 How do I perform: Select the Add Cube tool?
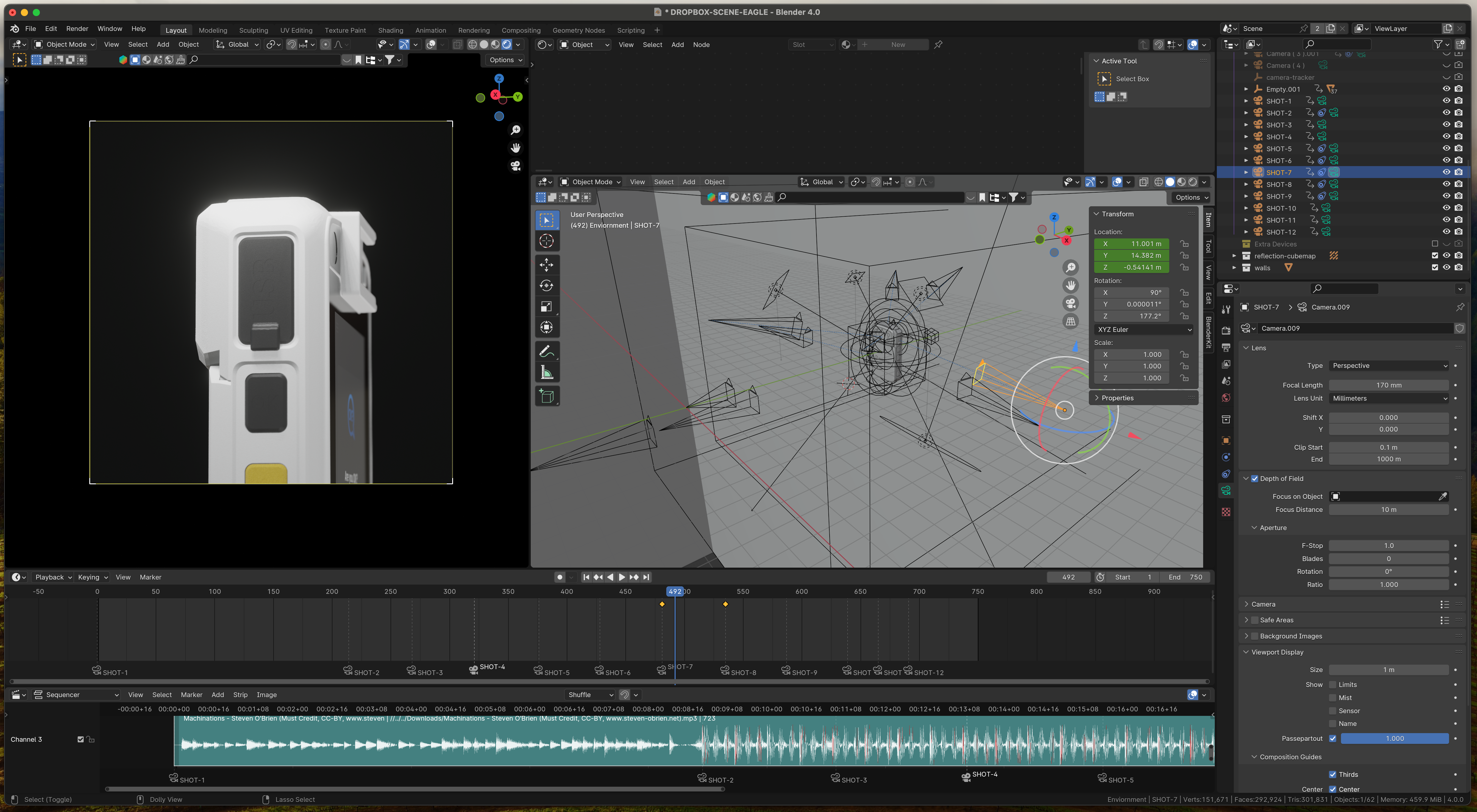[x=547, y=396]
